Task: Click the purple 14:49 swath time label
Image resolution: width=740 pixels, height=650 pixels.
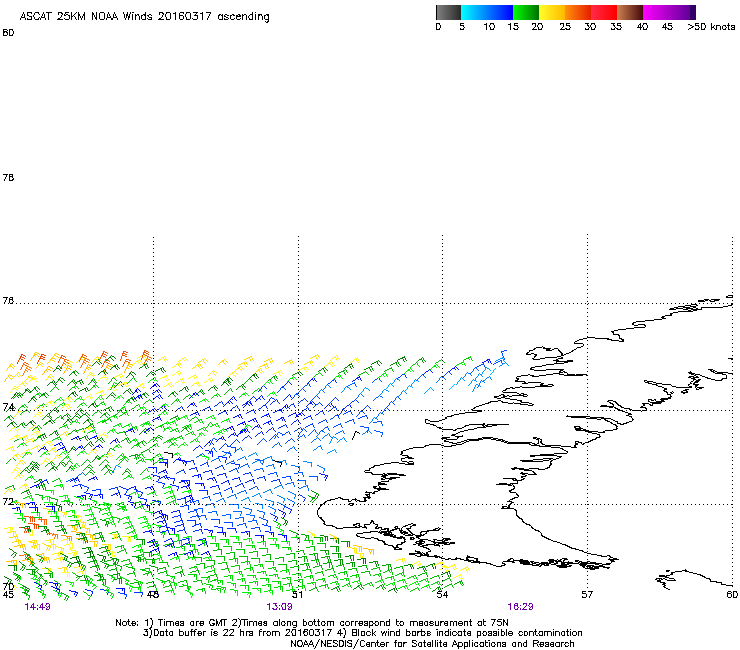Action: tap(37, 607)
